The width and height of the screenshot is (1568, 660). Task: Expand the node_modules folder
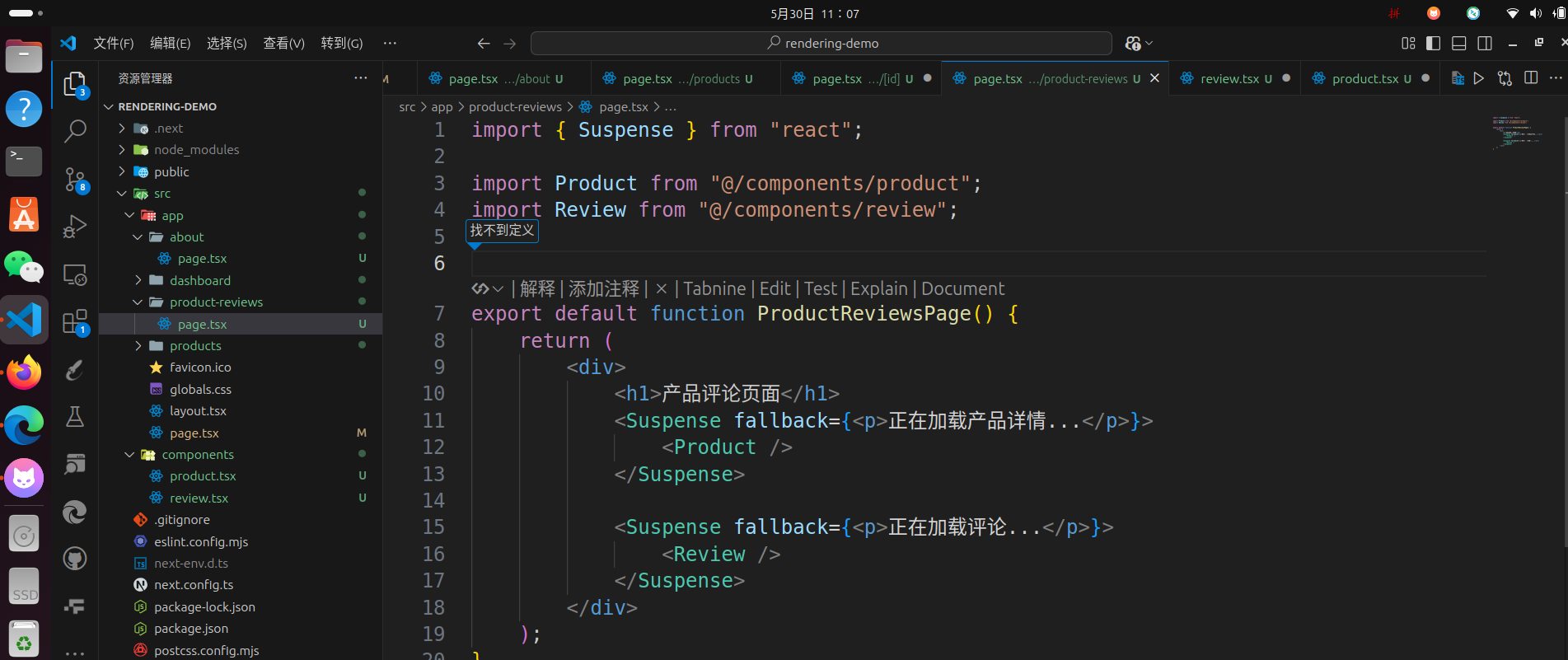pyautogui.click(x=196, y=150)
